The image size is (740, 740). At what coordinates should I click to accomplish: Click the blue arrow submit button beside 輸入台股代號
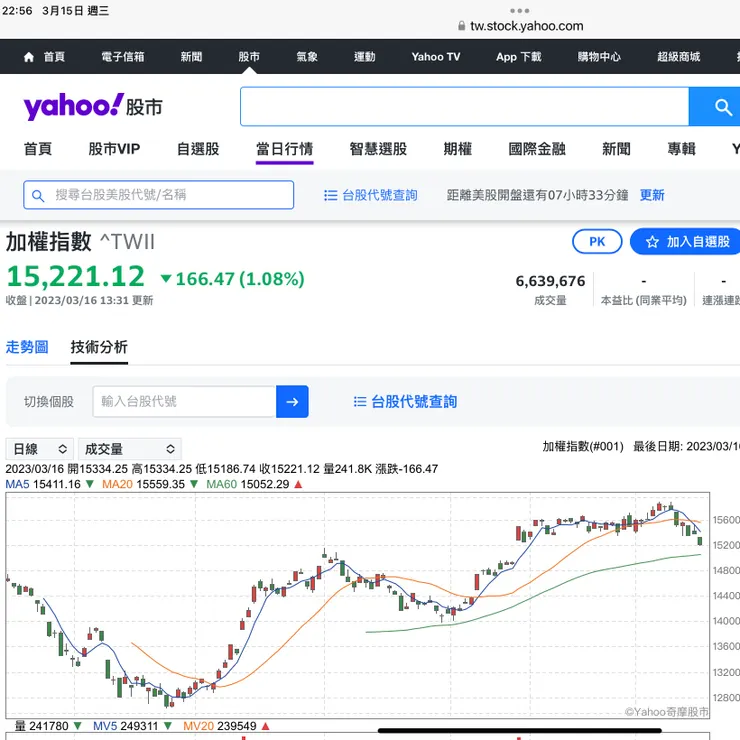pyautogui.click(x=292, y=402)
